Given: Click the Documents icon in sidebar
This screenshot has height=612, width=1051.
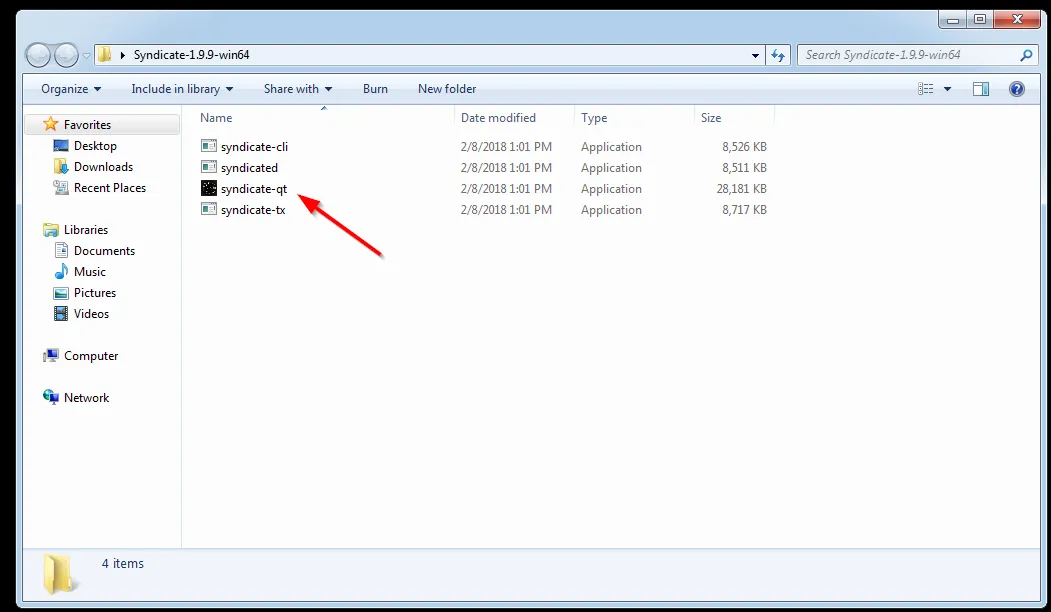Looking at the screenshot, I should coord(61,250).
